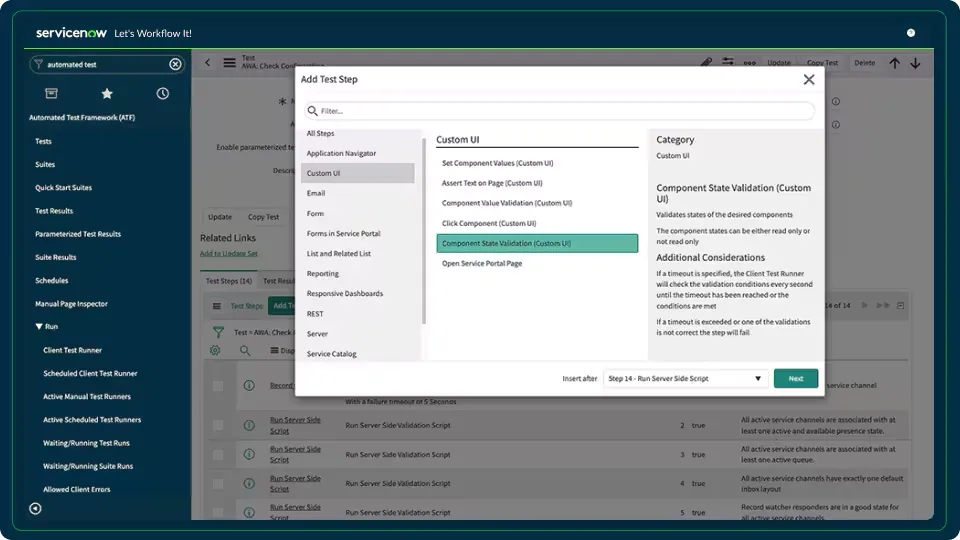Choose Open Service Portal Page step

[537, 263]
